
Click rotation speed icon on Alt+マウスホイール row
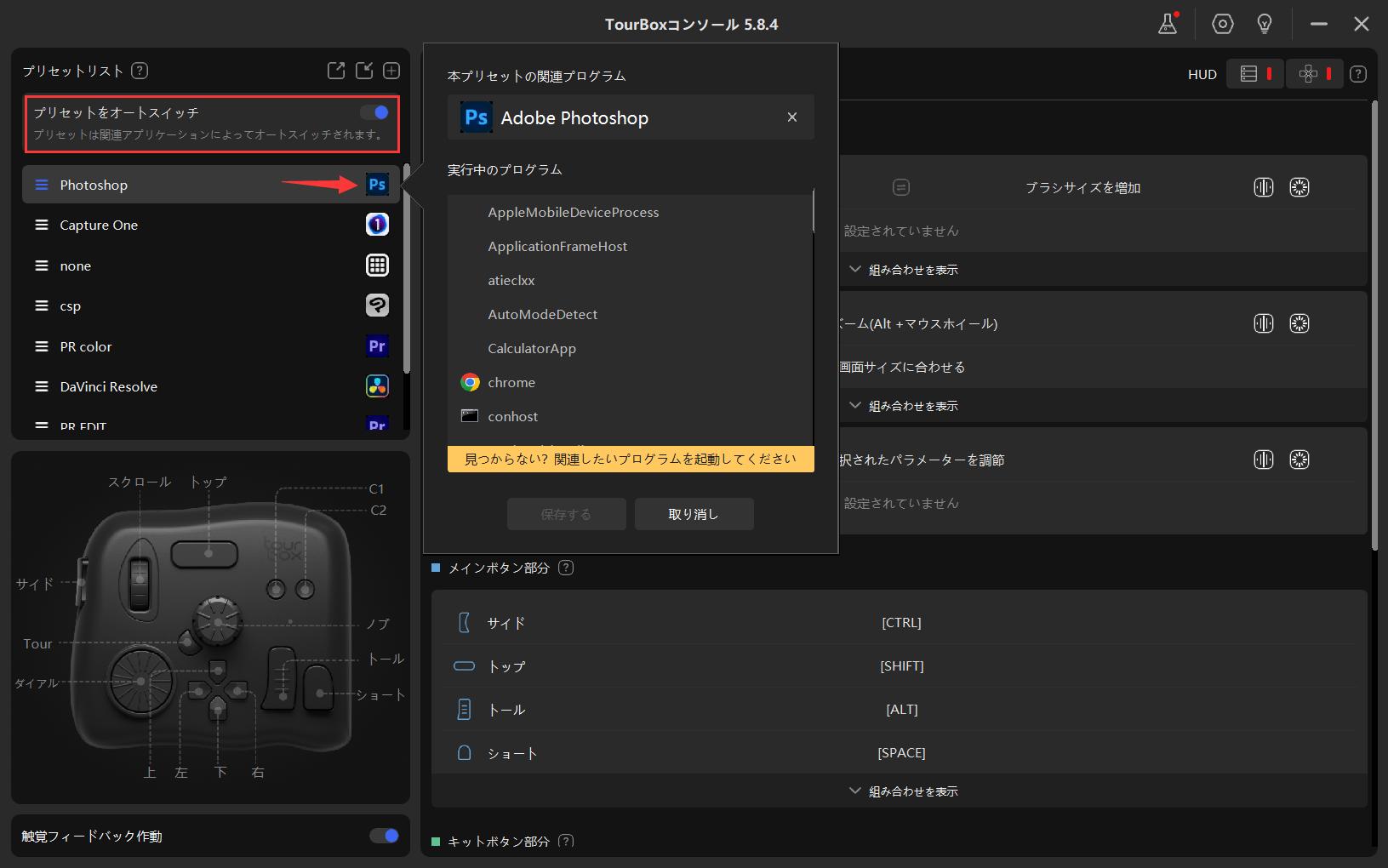(x=1299, y=323)
